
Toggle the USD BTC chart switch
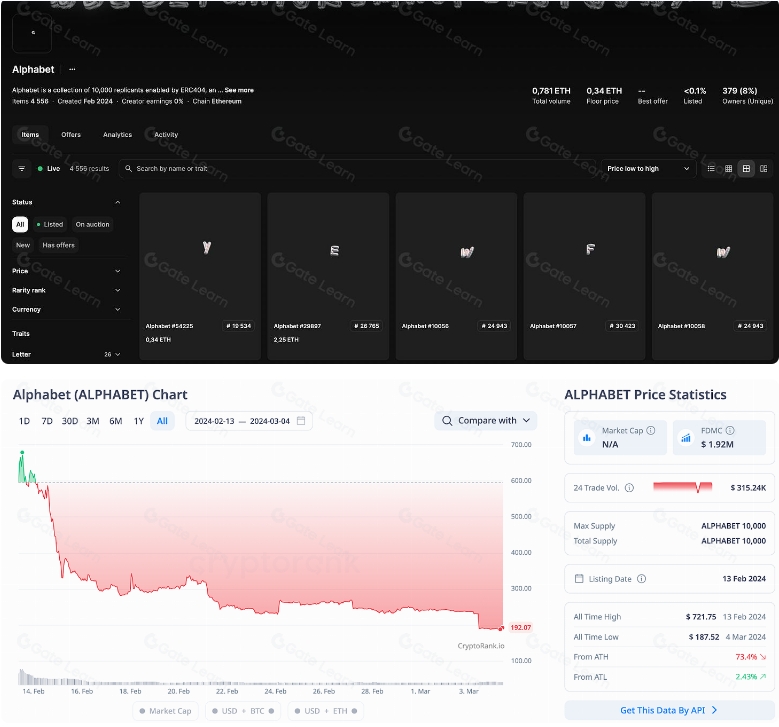pyautogui.click(x=243, y=711)
